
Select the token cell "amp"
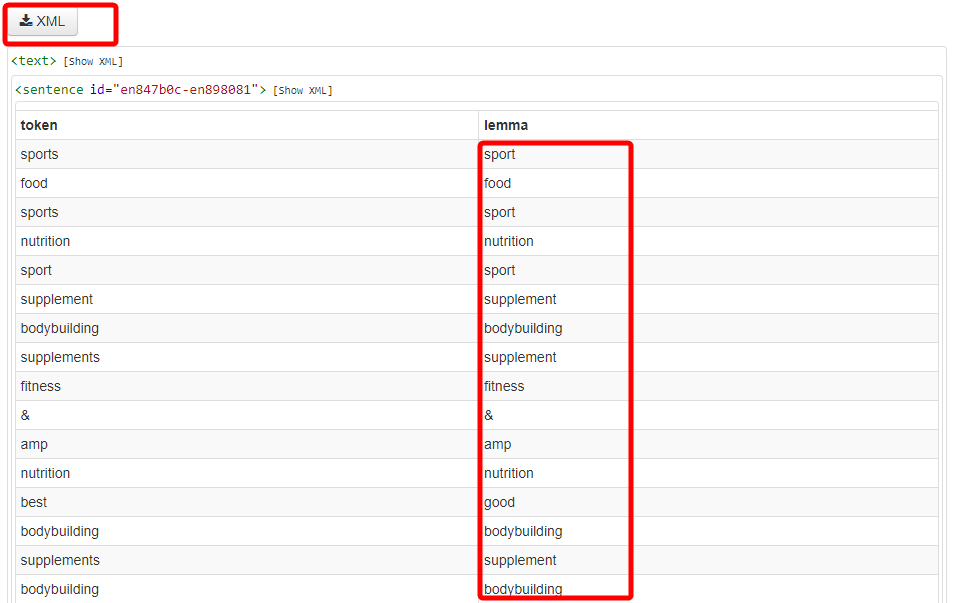click(247, 445)
